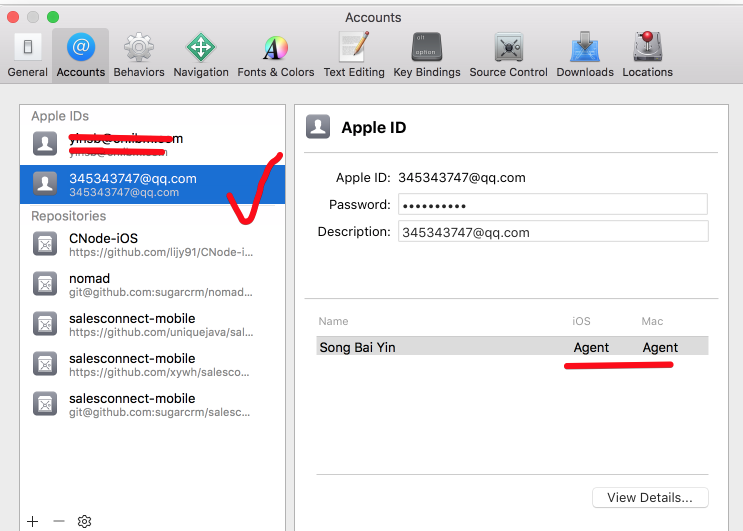Click the iOS column header
The width and height of the screenshot is (743, 531).
[581, 321]
